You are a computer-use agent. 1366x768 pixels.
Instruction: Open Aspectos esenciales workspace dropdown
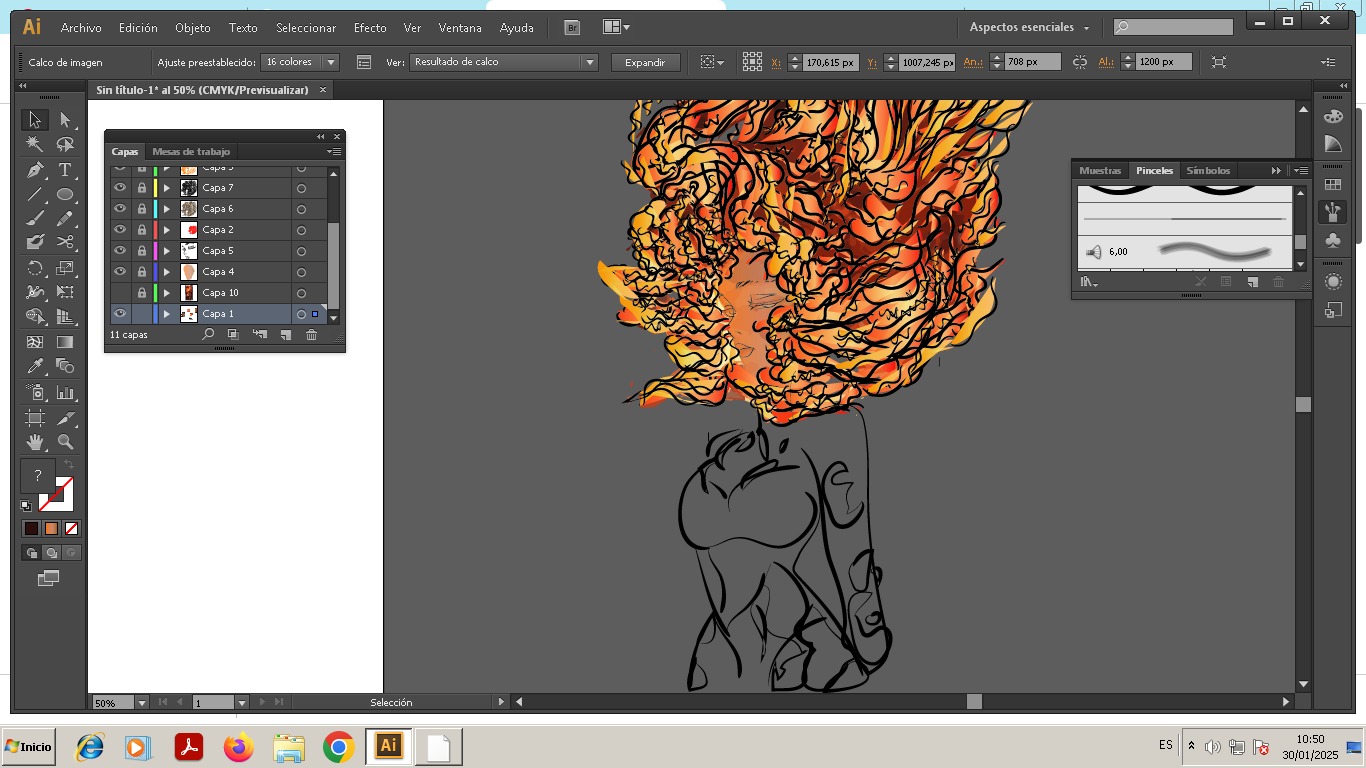tap(1029, 28)
